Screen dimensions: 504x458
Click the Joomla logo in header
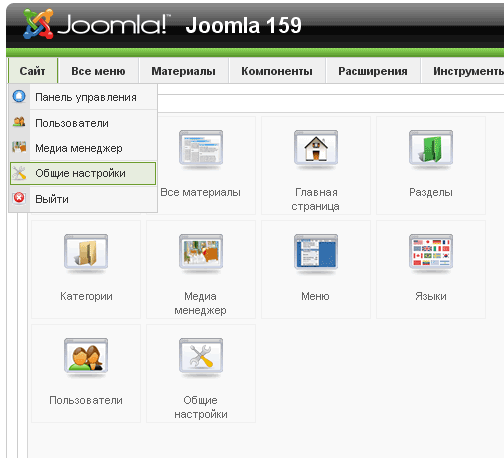[97, 24]
